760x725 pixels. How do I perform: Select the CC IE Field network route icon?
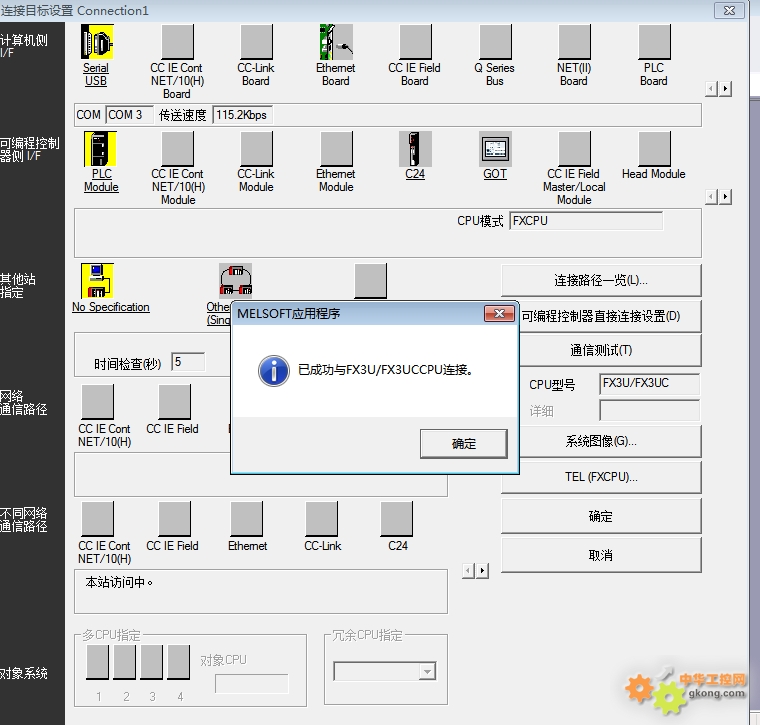pyautogui.click(x=174, y=402)
